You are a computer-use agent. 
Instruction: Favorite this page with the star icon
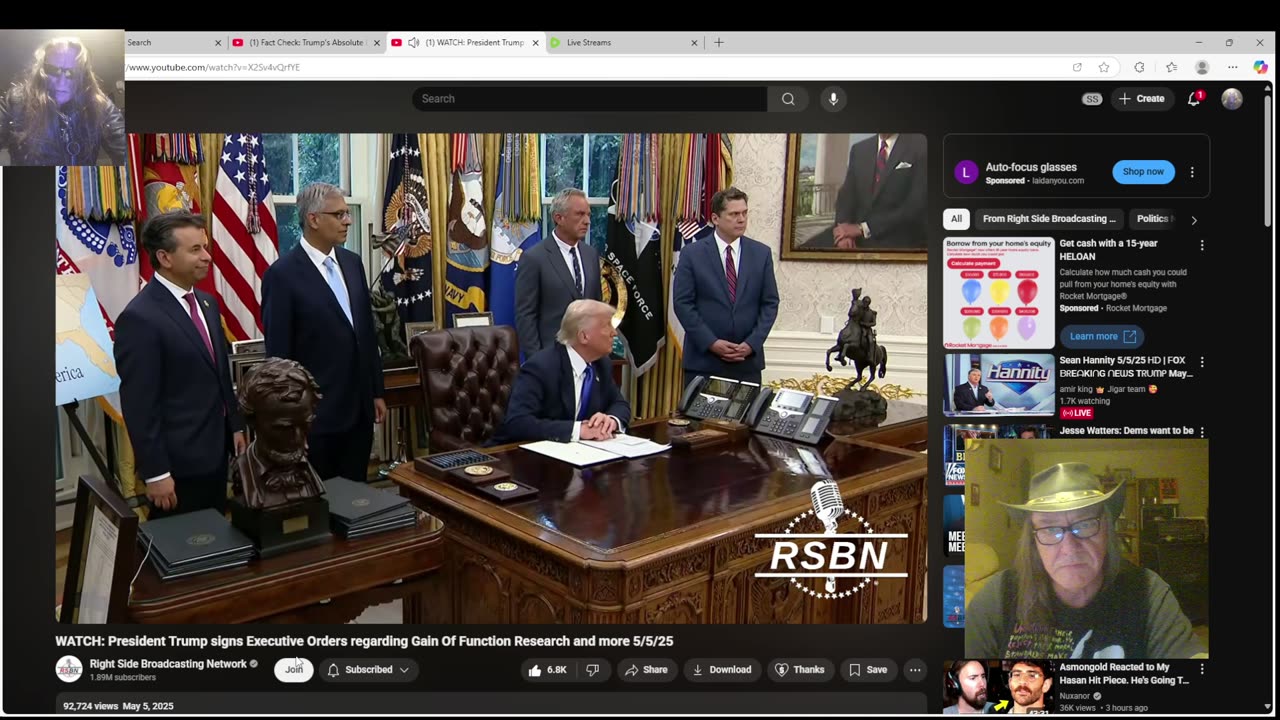click(x=1104, y=67)
